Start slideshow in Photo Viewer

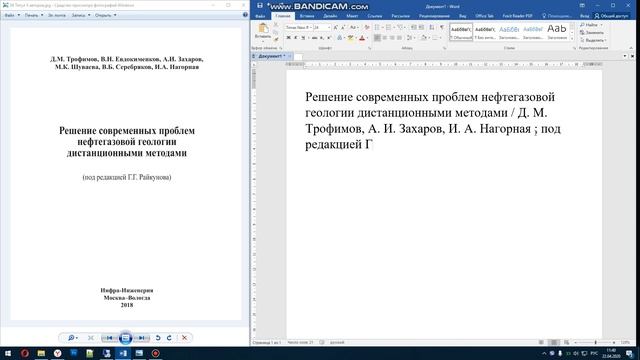[x=125, y=338]
